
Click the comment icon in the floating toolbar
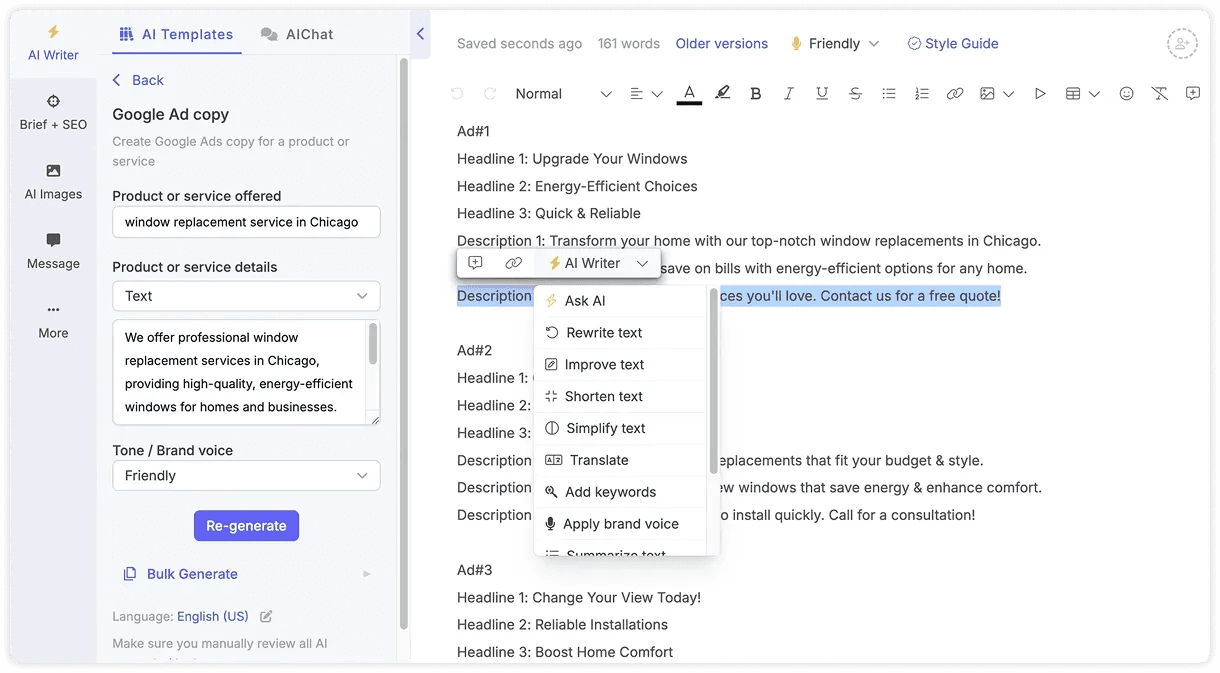[x=475, y=263]
